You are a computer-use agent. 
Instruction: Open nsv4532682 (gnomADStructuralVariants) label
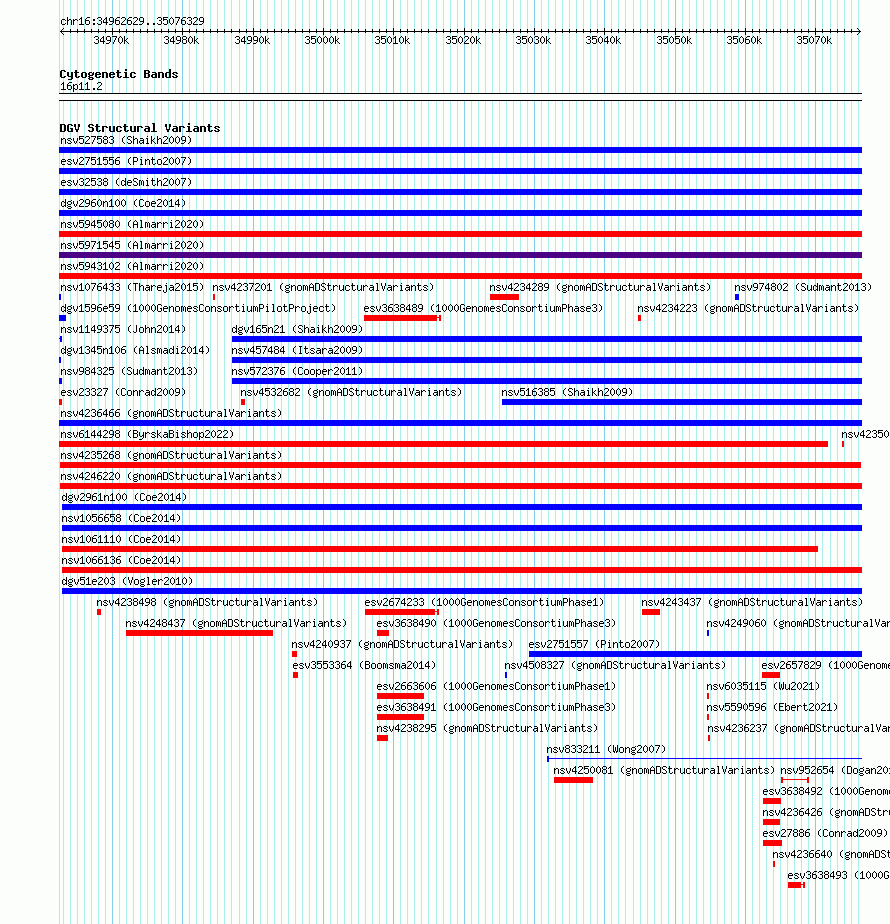pos(351,392)
